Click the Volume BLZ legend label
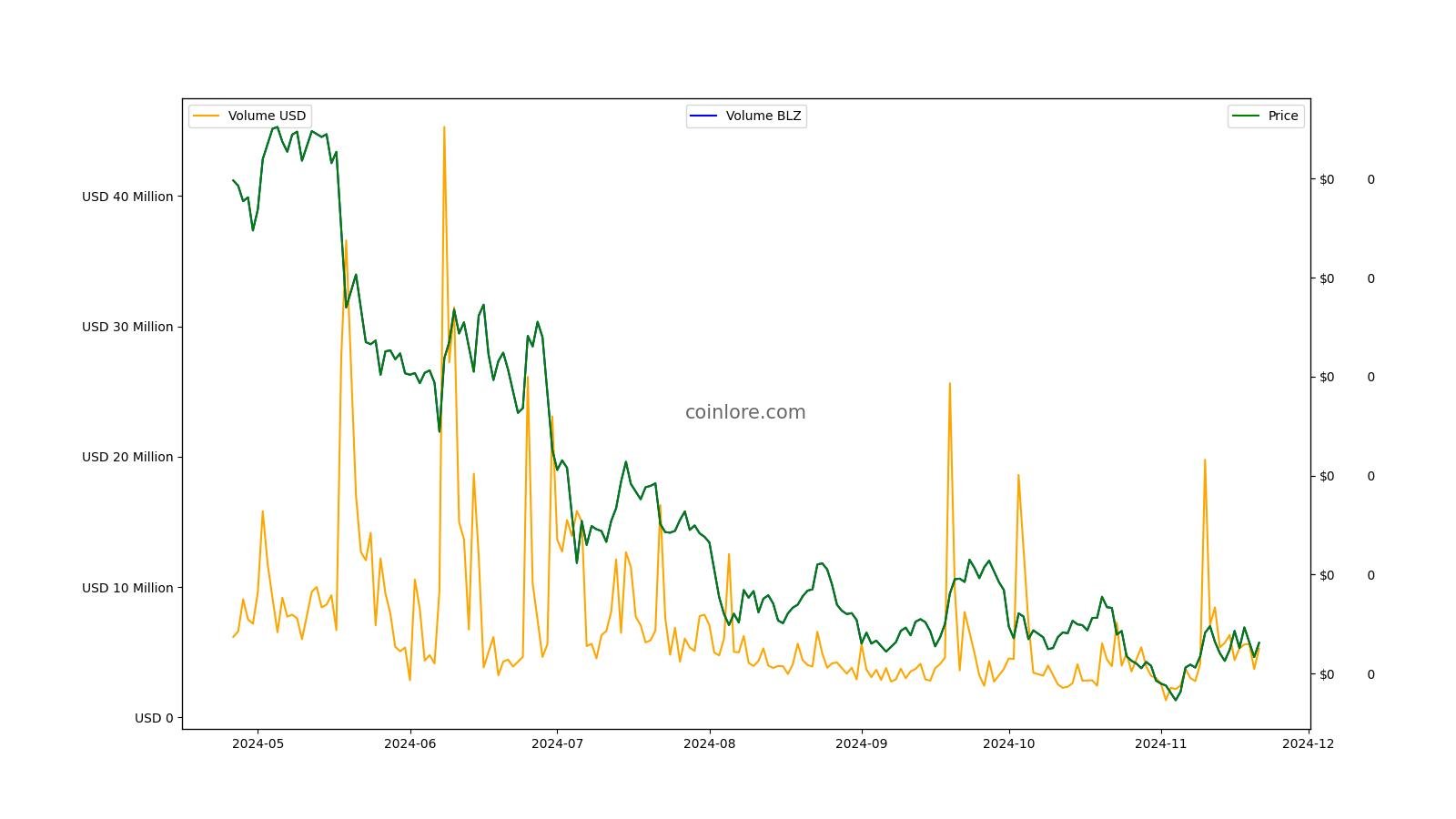1456x819 pixels. pyautogui.click(x=763, y=116)
